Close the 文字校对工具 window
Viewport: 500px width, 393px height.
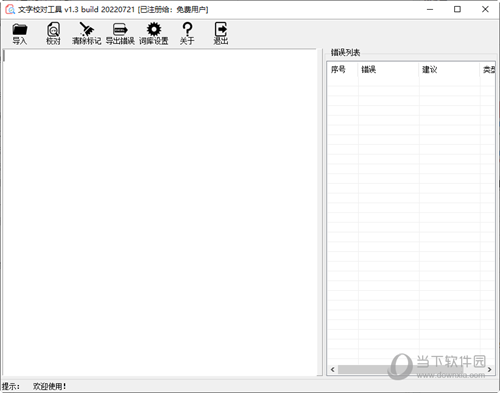click(485, 9)
